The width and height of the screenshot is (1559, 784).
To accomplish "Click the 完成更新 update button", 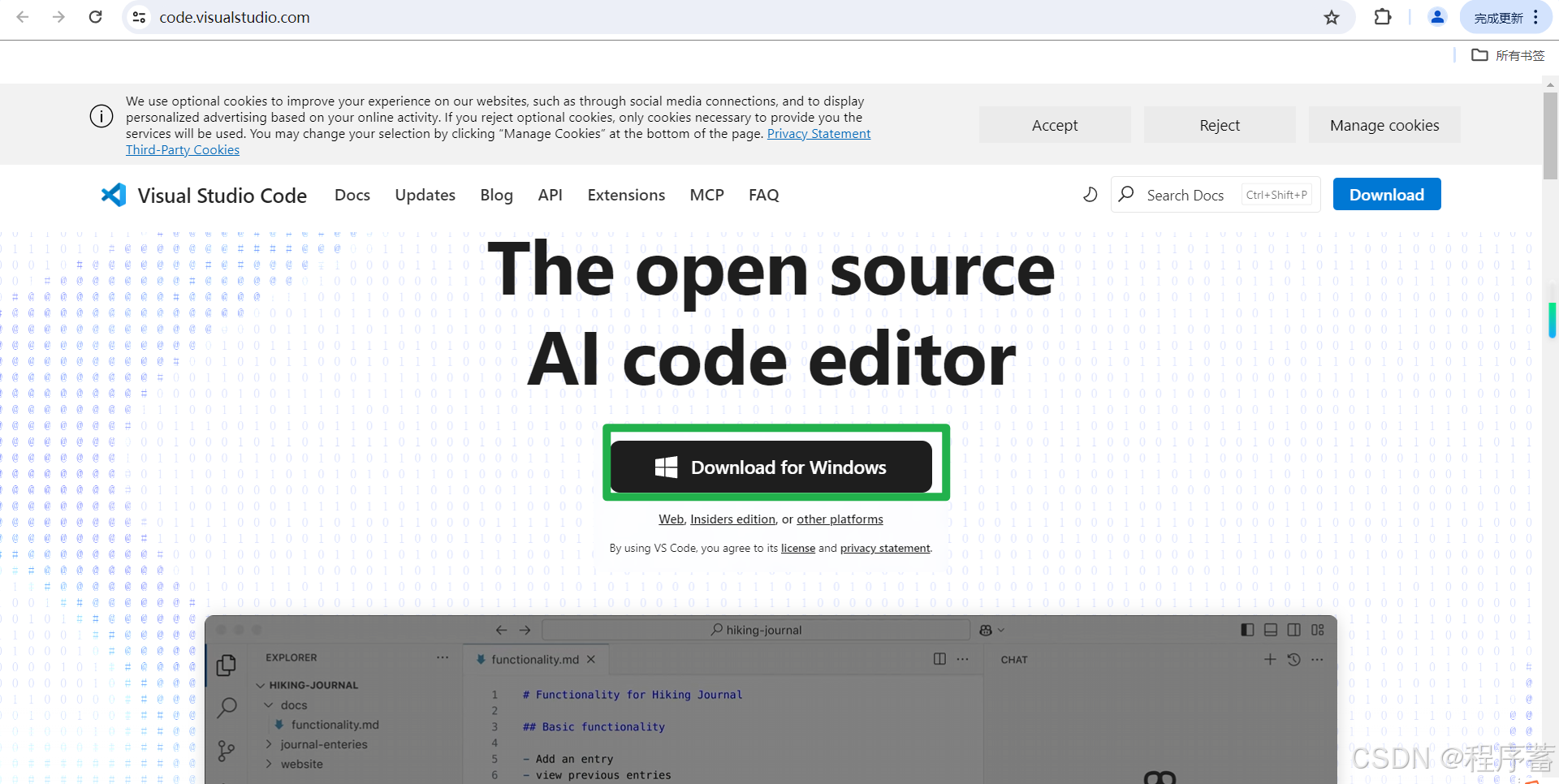I will 1498,18.
